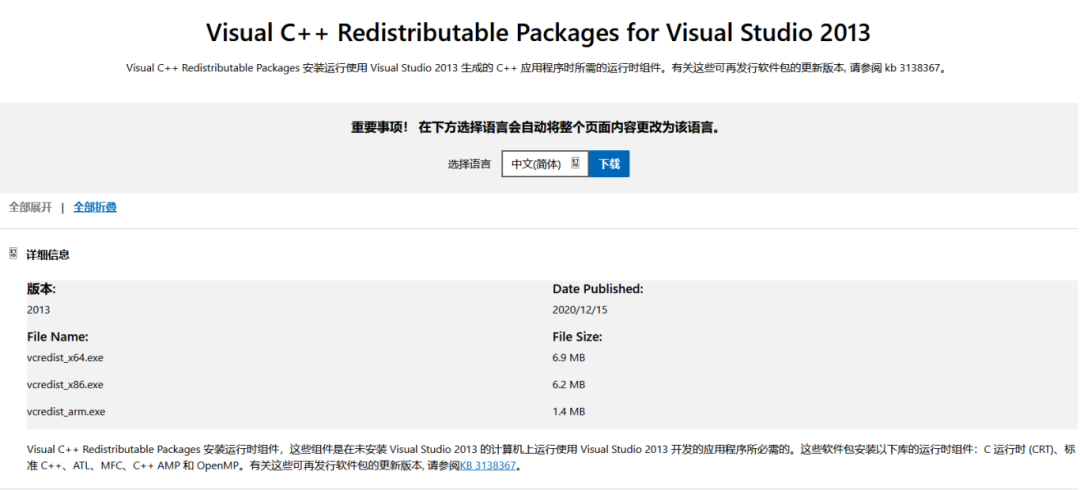Click the 2020/12/15 published date
The image size is (1080, 490).
coord(580,309)
